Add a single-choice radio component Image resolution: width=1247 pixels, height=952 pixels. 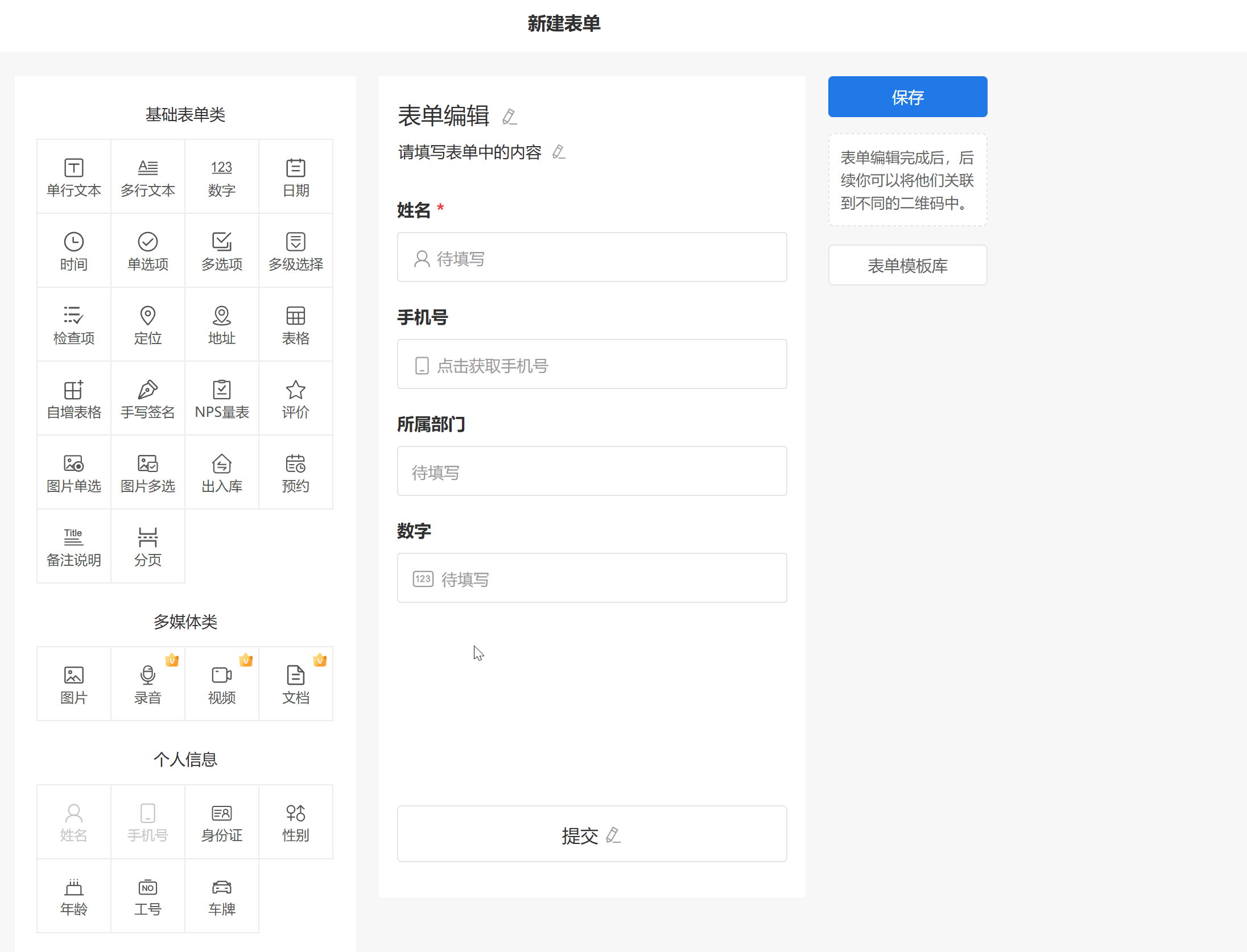148,251
